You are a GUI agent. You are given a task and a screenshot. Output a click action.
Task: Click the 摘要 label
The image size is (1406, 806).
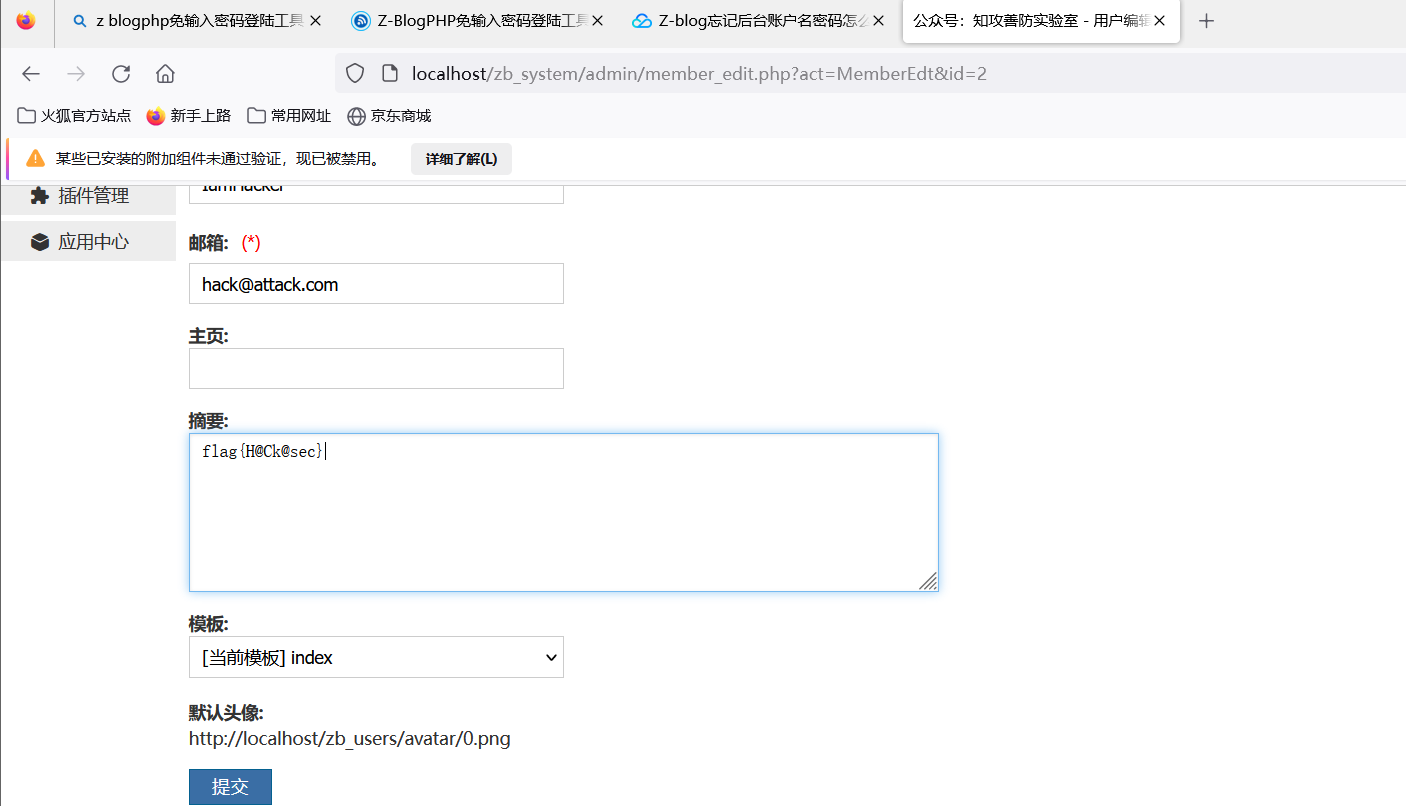(x=209, y=422)
